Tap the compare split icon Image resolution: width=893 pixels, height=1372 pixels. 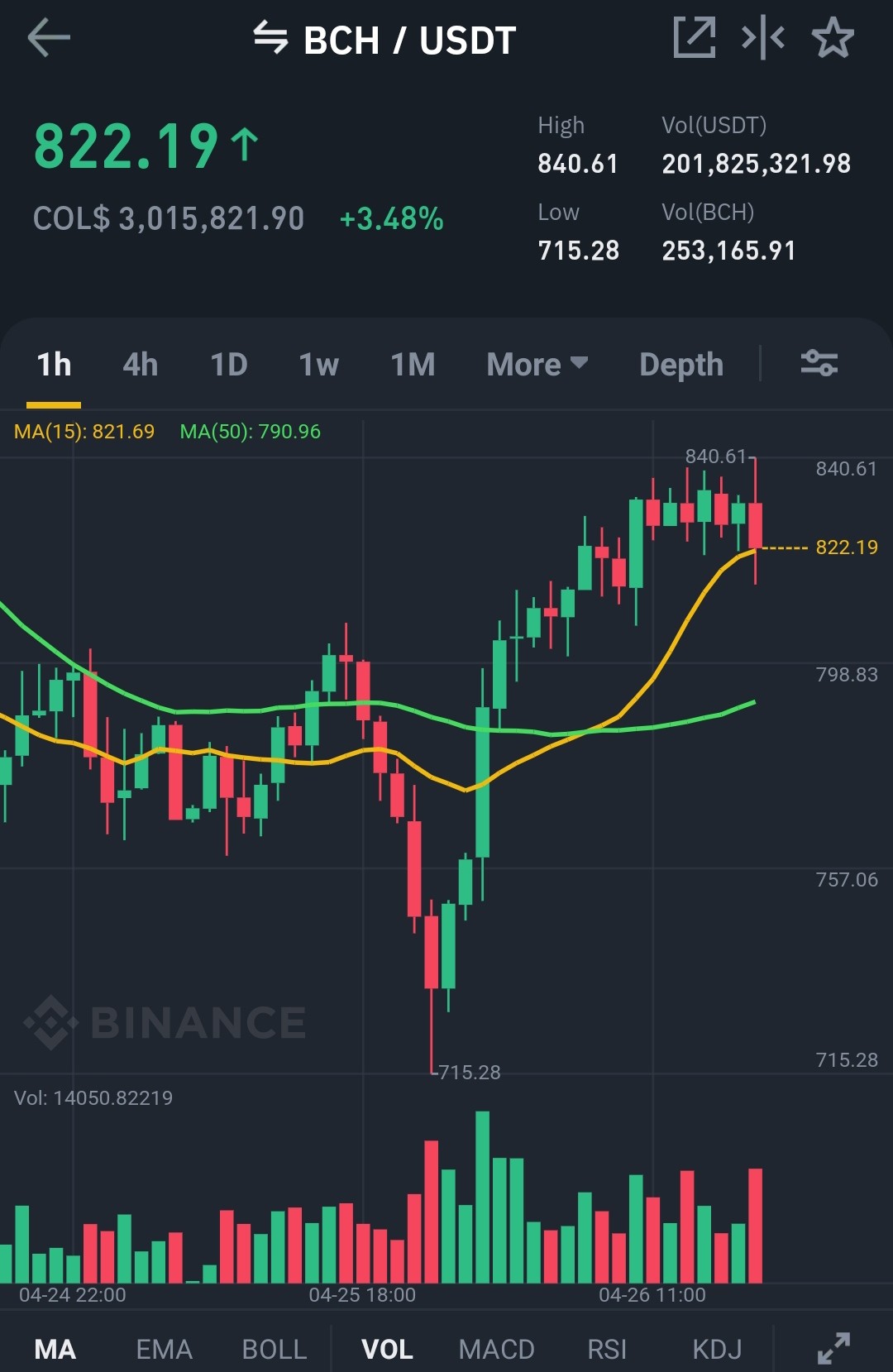click(763, 38)
